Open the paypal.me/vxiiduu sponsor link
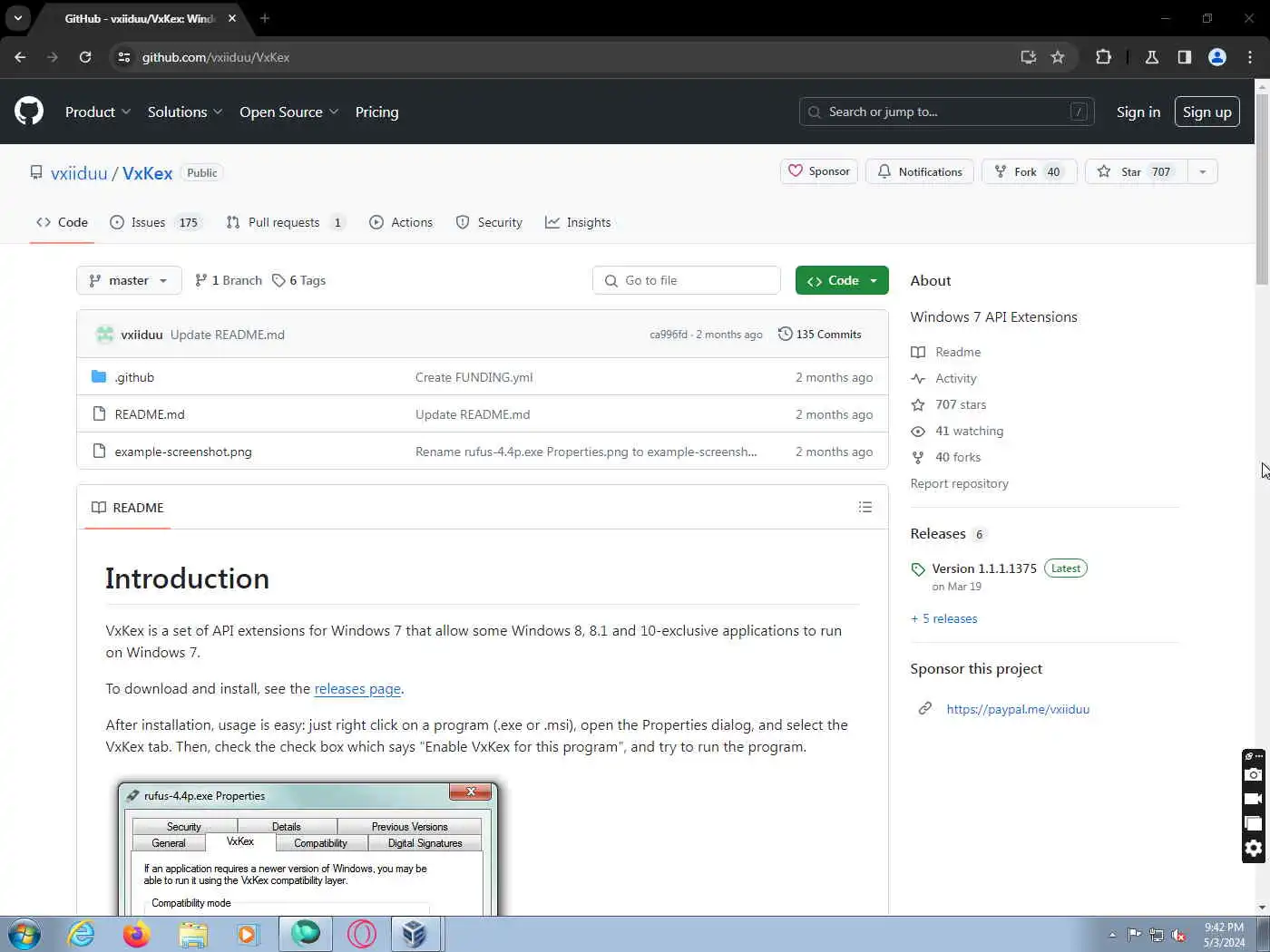This screenshot has width=1270, height=952. [x=1018, y=709]
